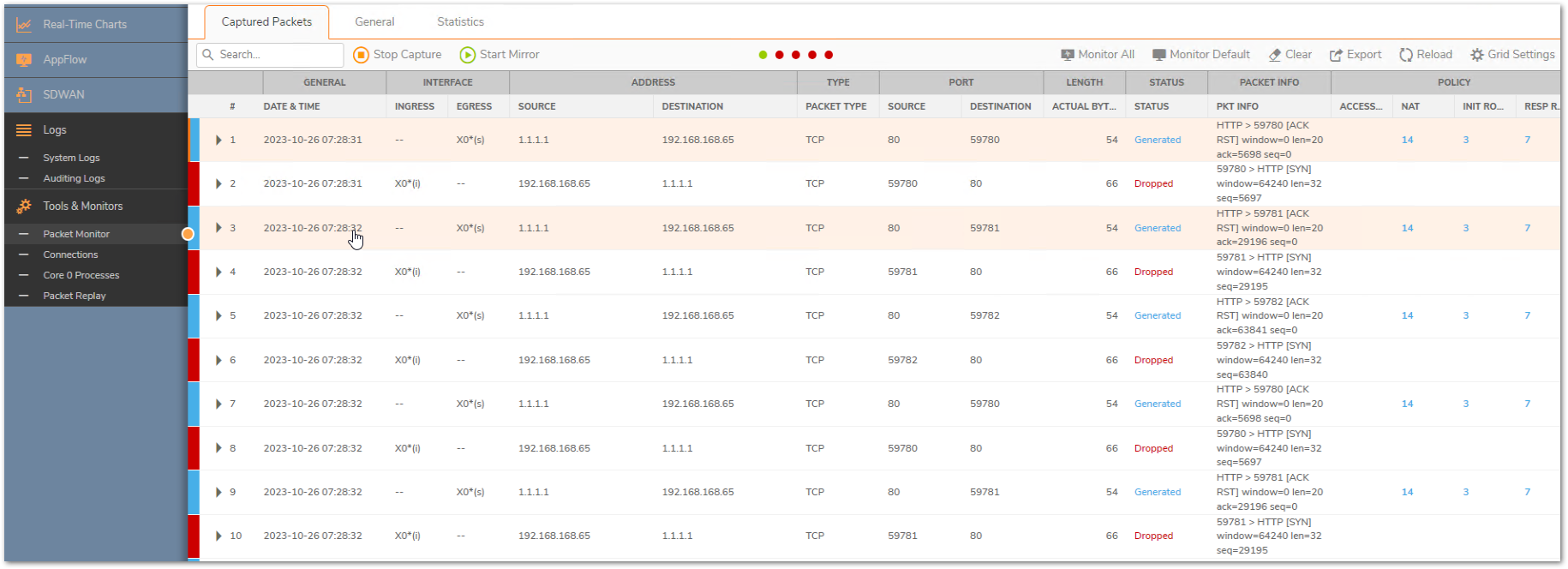Click the Stop Capture icon
The width and height of the screenshot is (1568, 569).
361,55
